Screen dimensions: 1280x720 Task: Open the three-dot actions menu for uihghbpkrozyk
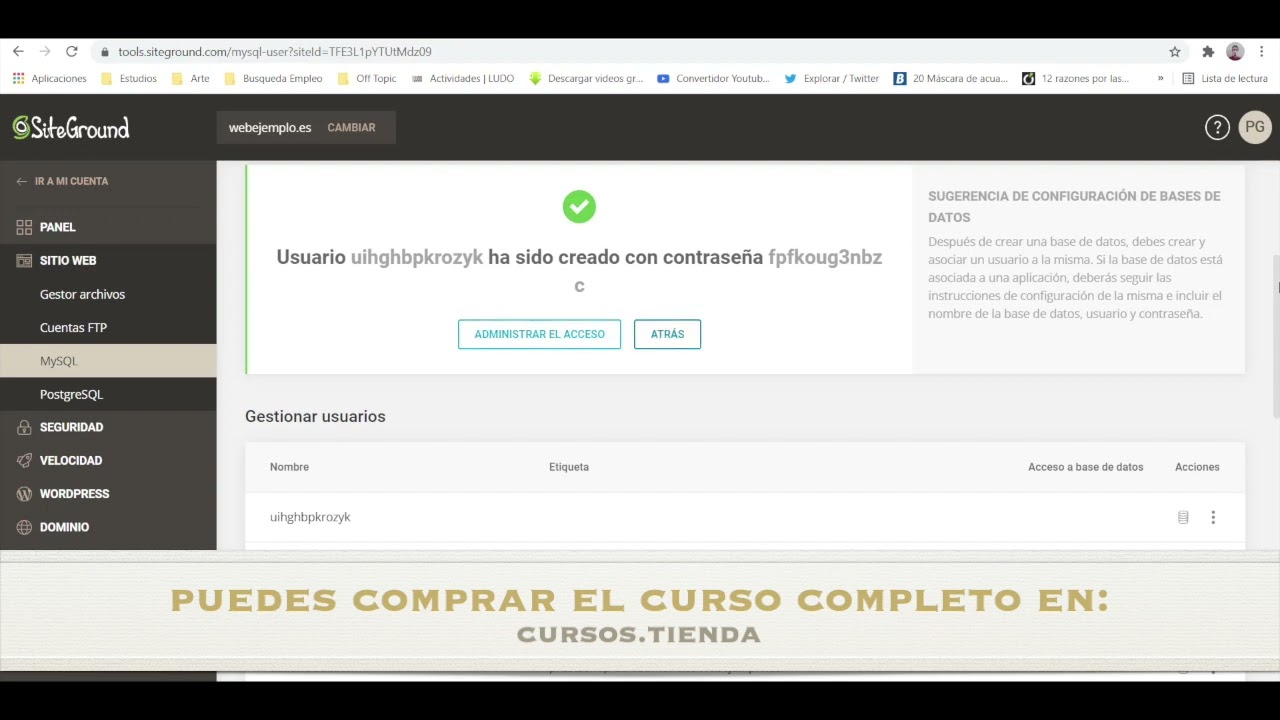coord(1213,517)
